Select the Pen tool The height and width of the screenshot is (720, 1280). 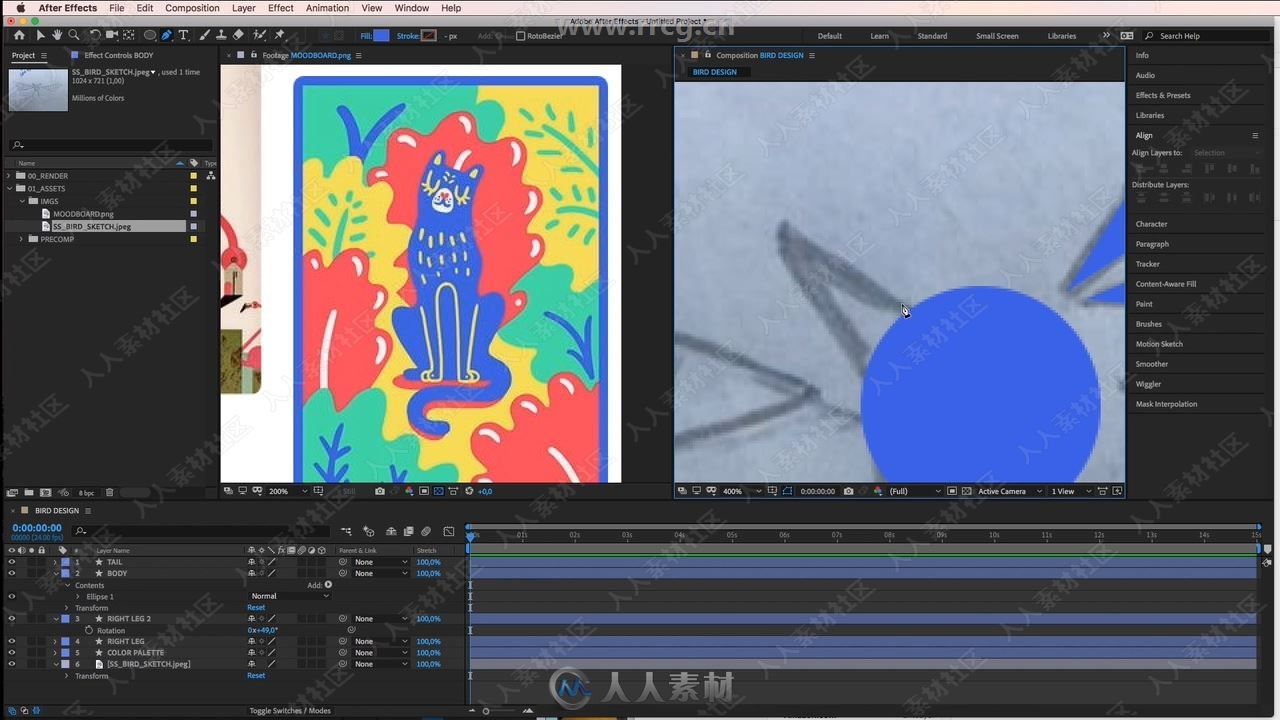click(x=167, y=35)
